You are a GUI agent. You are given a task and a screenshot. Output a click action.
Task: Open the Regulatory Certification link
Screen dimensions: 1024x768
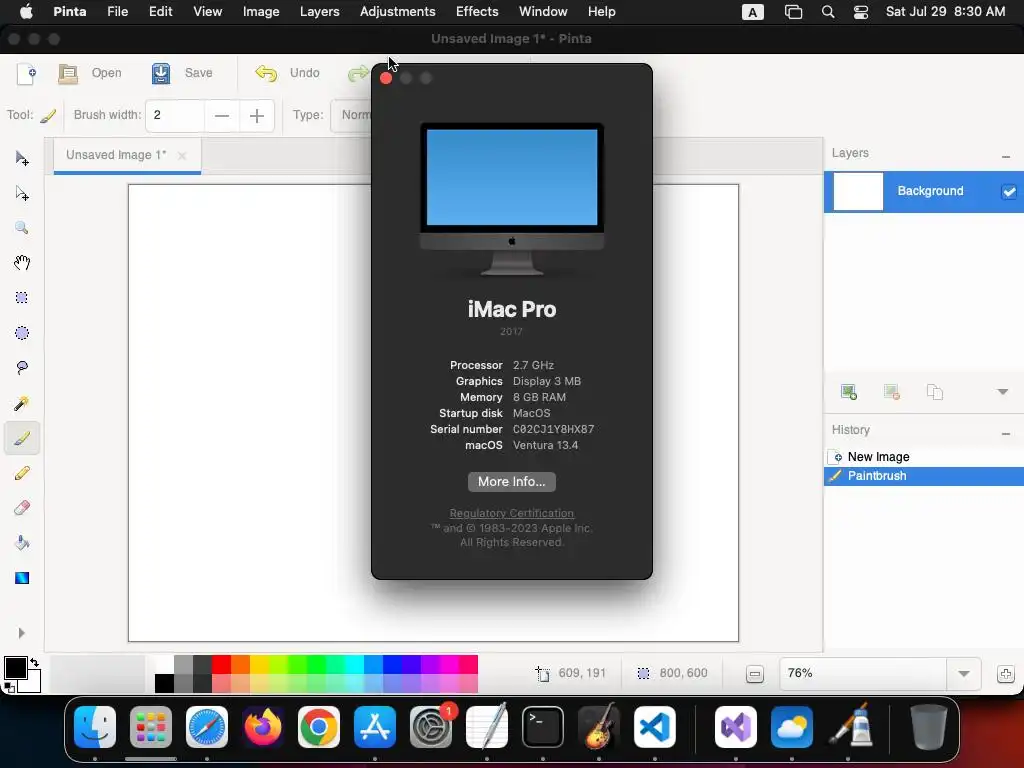[512, 513]
